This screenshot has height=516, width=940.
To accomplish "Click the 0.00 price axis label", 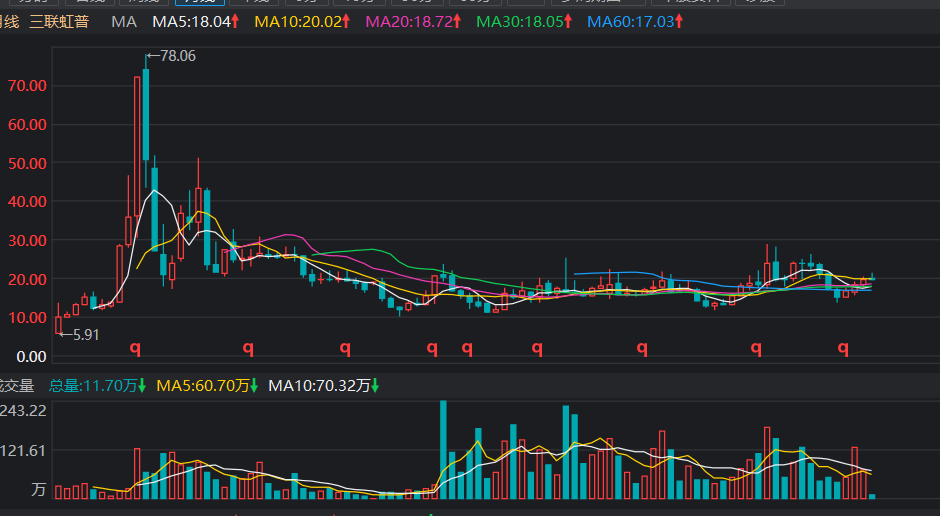I will 31,356.
